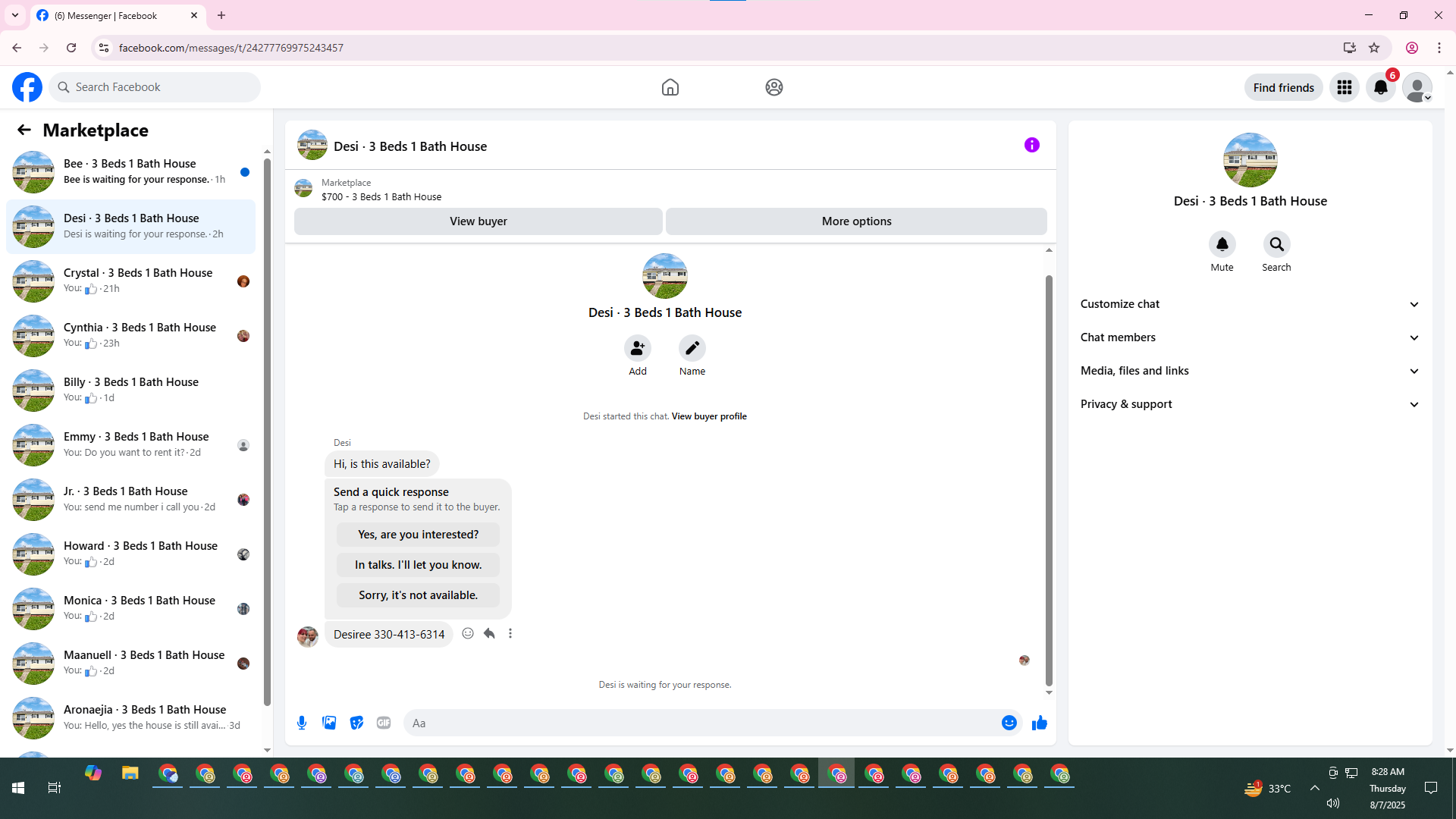Go to the Facebook home icon
Screen dimensions: 1456x819
coord(670,87)
